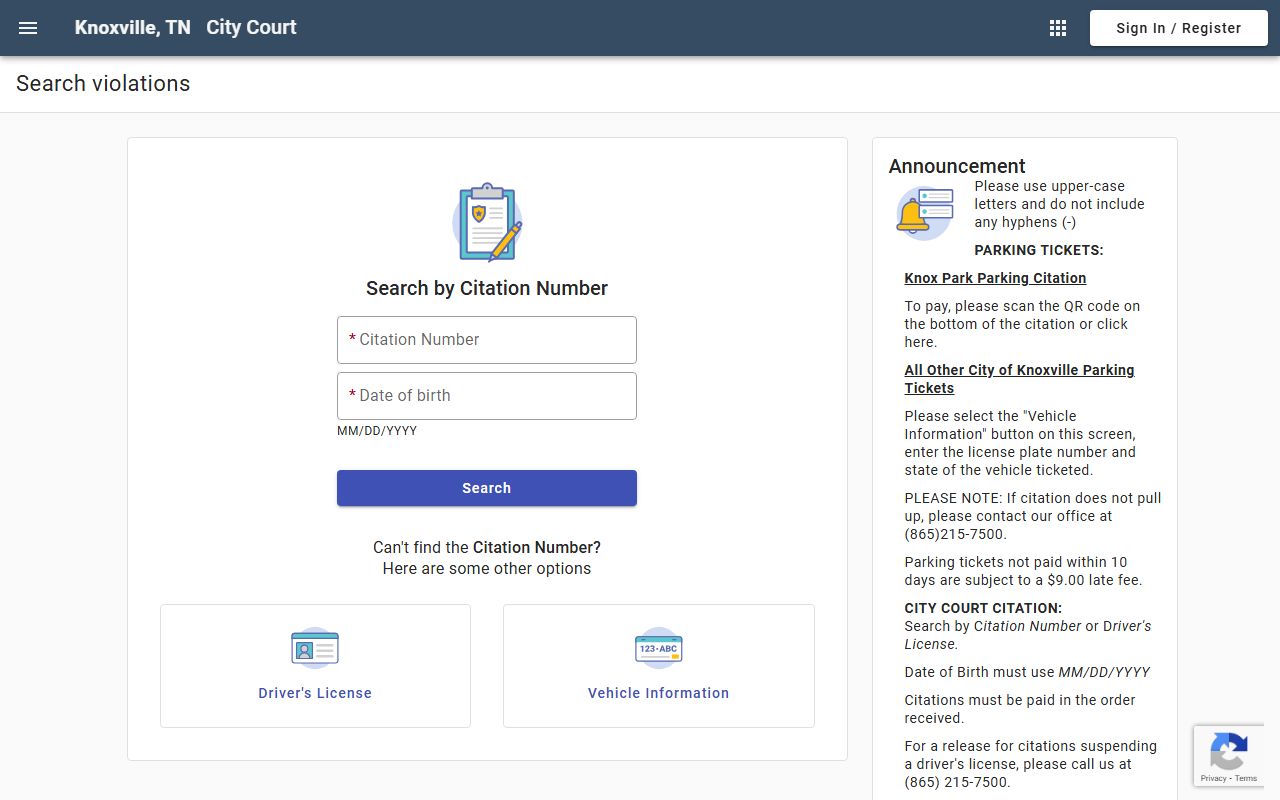Click the citation clipboard illustration icon
The height and width of the screenshot is (800, 1280).
(x=487, y=222)
